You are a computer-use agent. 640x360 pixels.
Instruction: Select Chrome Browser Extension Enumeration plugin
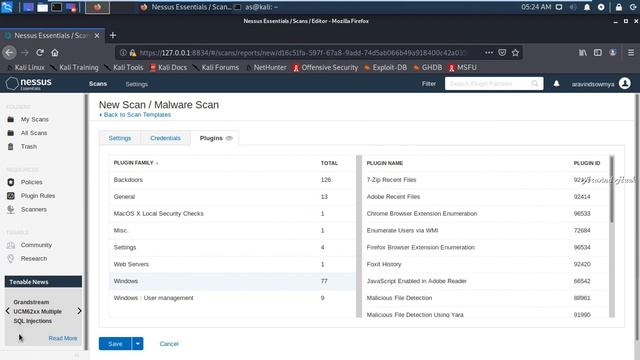[485, 213]
